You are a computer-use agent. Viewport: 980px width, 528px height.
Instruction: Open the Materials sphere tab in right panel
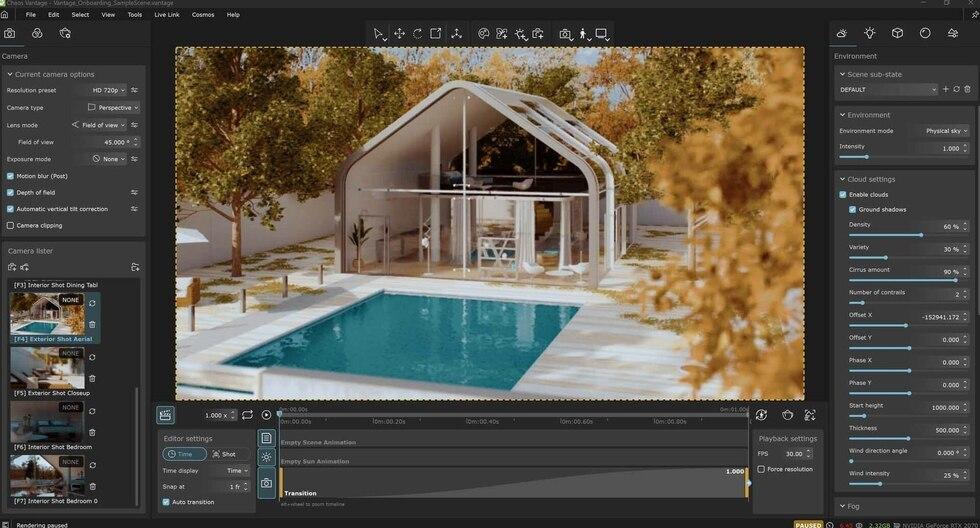click(x=925, y=33)
